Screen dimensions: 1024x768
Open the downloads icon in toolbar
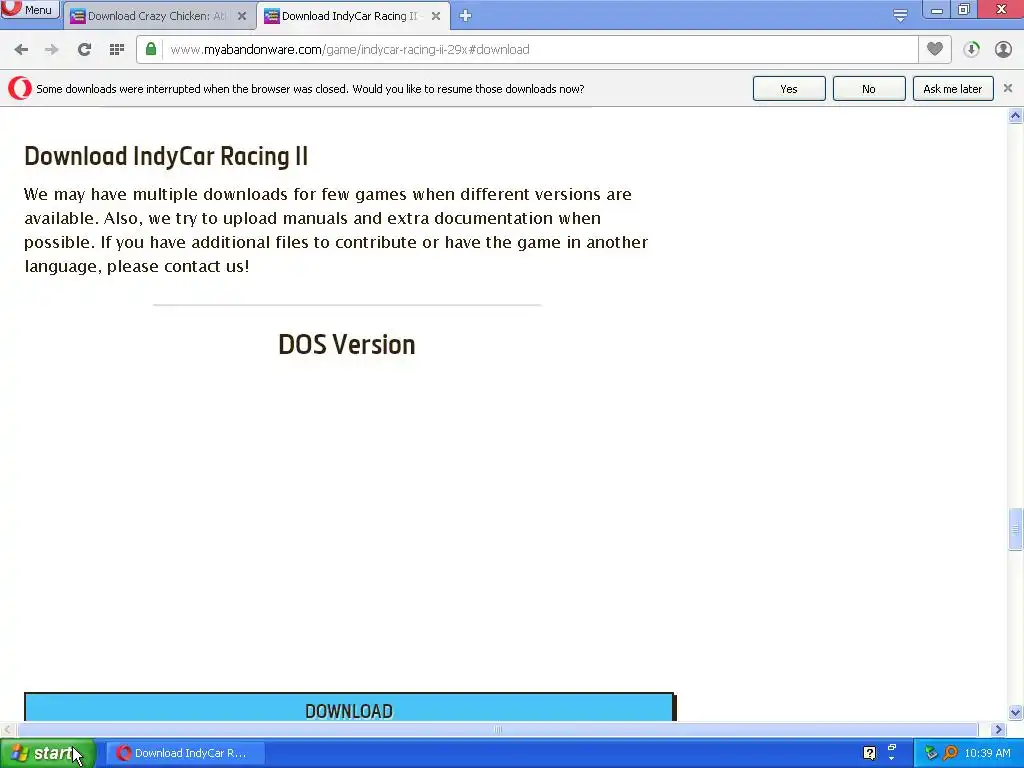971,50
